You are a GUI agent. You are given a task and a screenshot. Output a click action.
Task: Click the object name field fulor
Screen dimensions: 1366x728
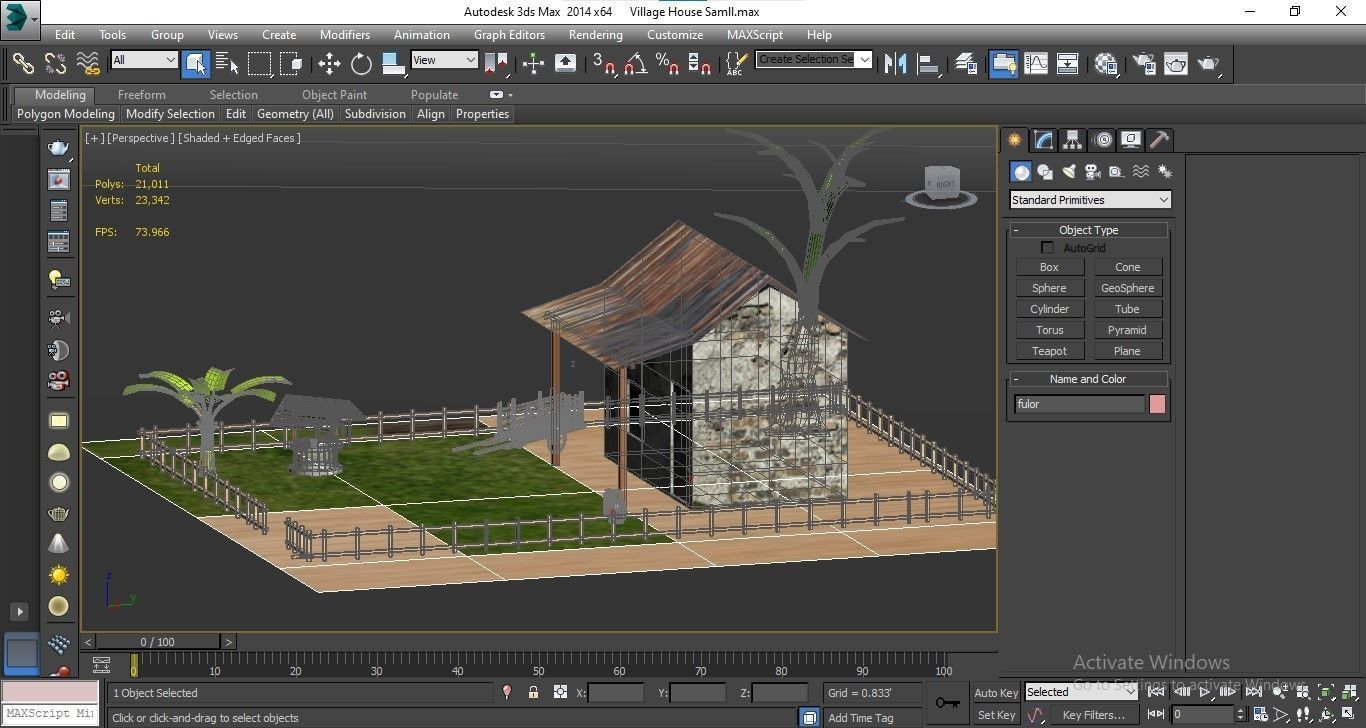pos(1079,404)
